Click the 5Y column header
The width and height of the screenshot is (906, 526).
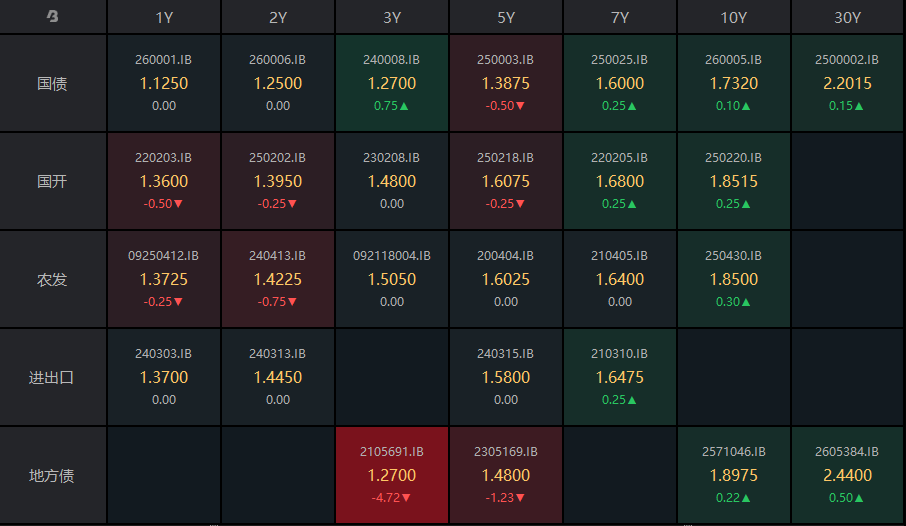pyautogui.click(x=506, y=17)
